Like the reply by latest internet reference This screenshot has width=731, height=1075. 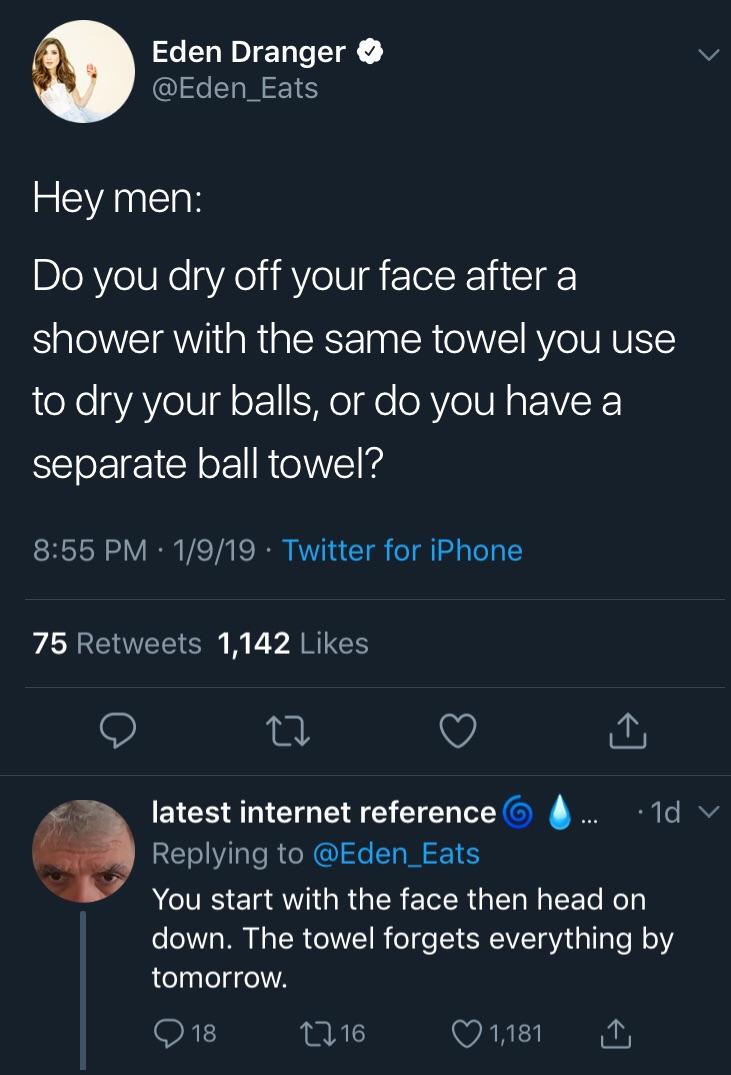(466, 1033)
